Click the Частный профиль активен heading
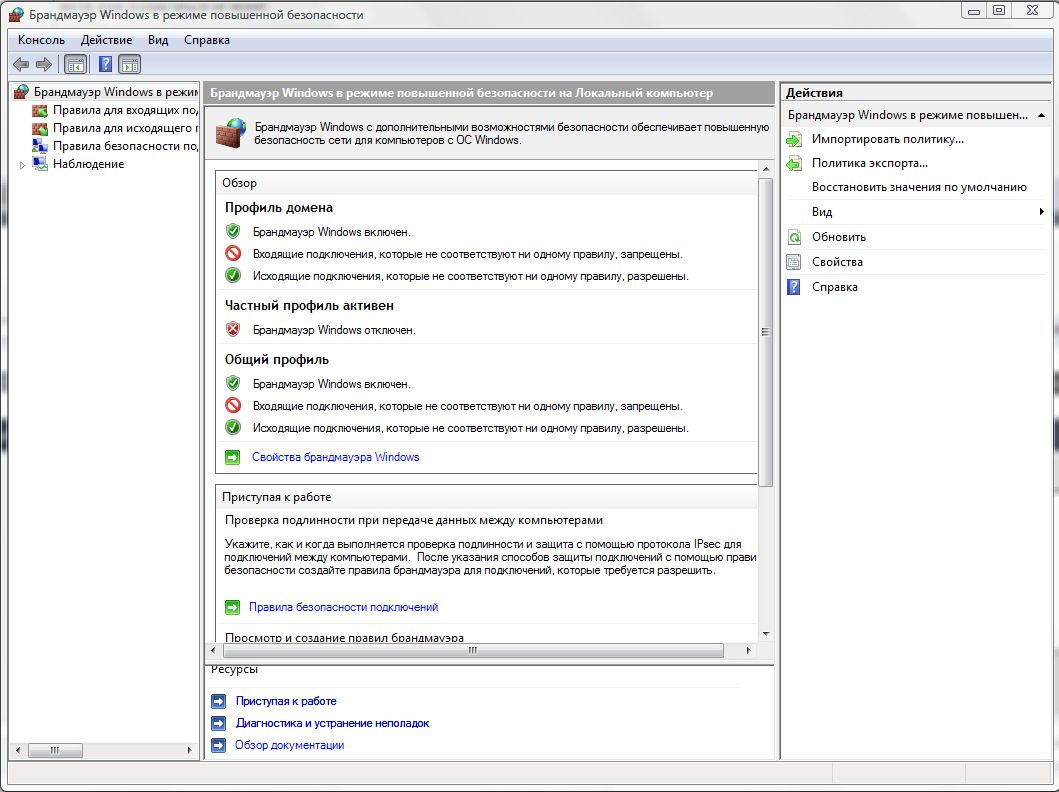 309,306
